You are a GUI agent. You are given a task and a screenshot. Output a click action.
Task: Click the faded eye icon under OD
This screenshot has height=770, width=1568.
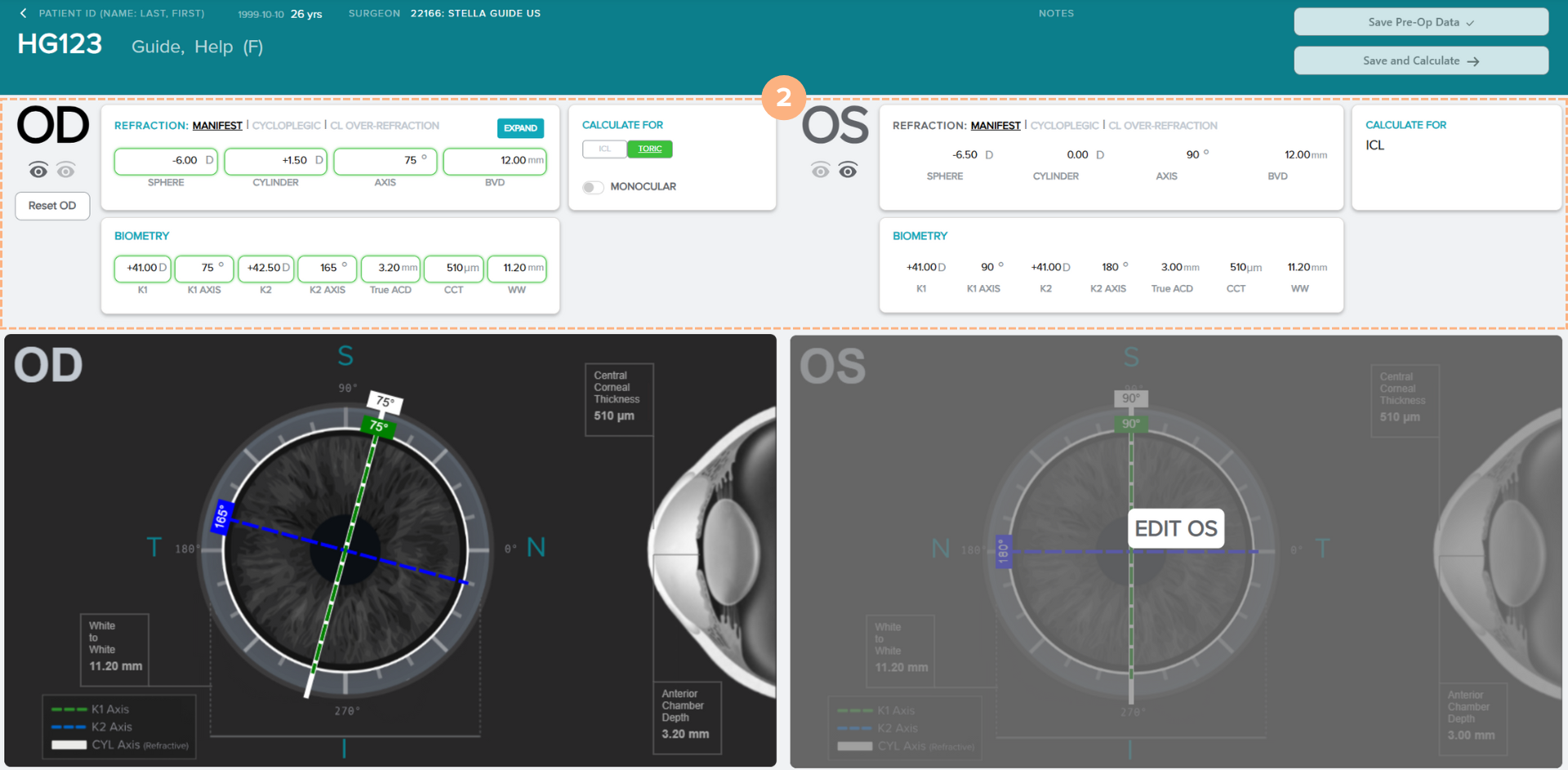66,170
